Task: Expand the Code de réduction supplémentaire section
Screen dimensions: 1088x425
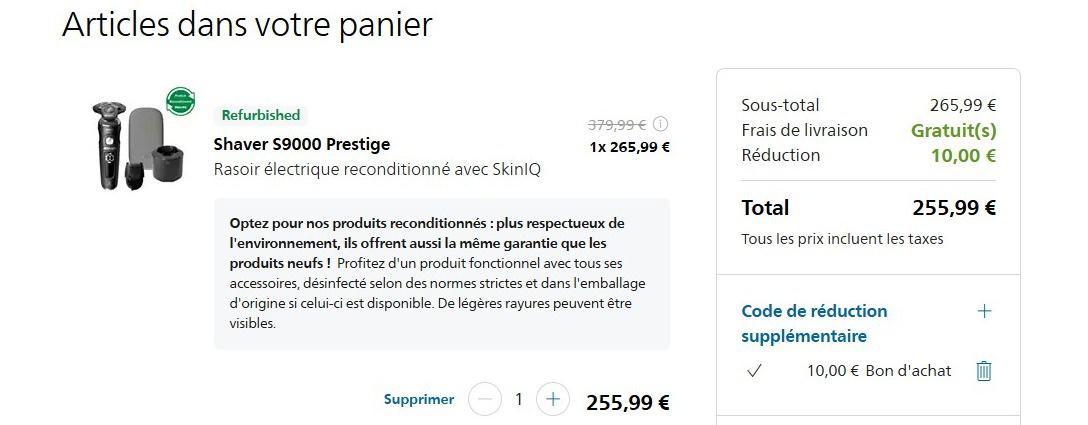Action: 984,311
